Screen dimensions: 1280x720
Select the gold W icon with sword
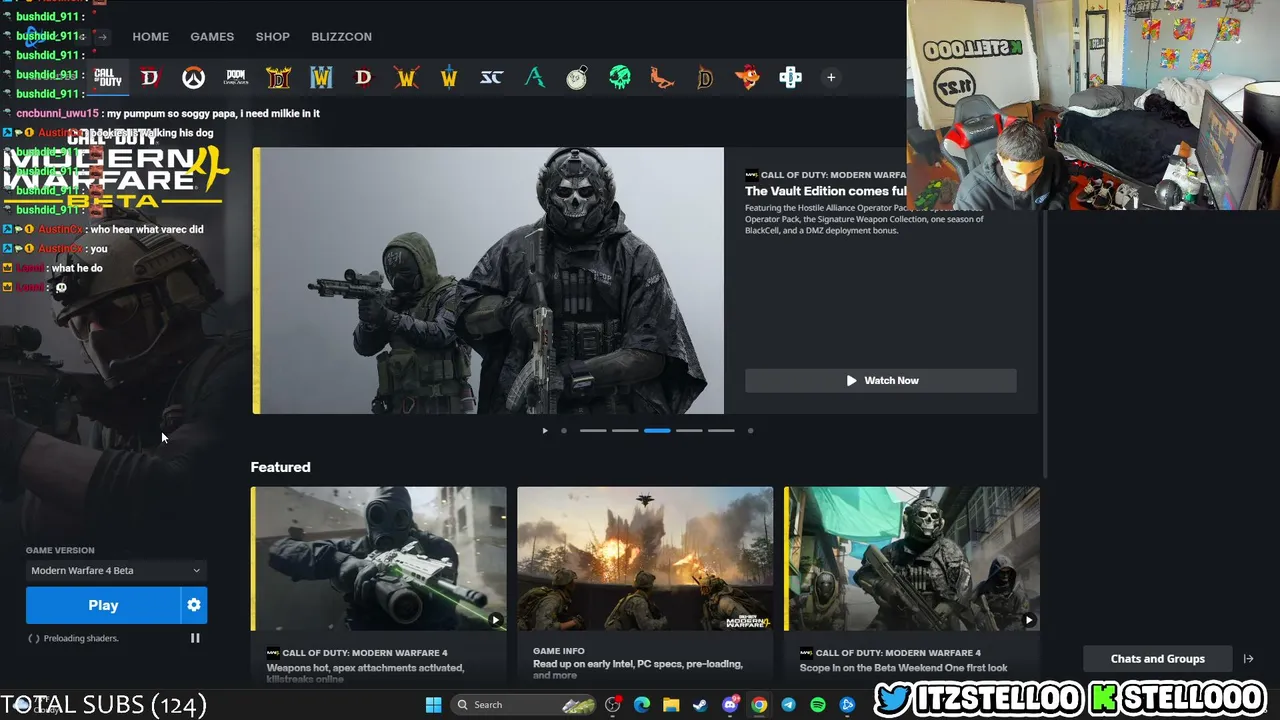tap(449, 77)
